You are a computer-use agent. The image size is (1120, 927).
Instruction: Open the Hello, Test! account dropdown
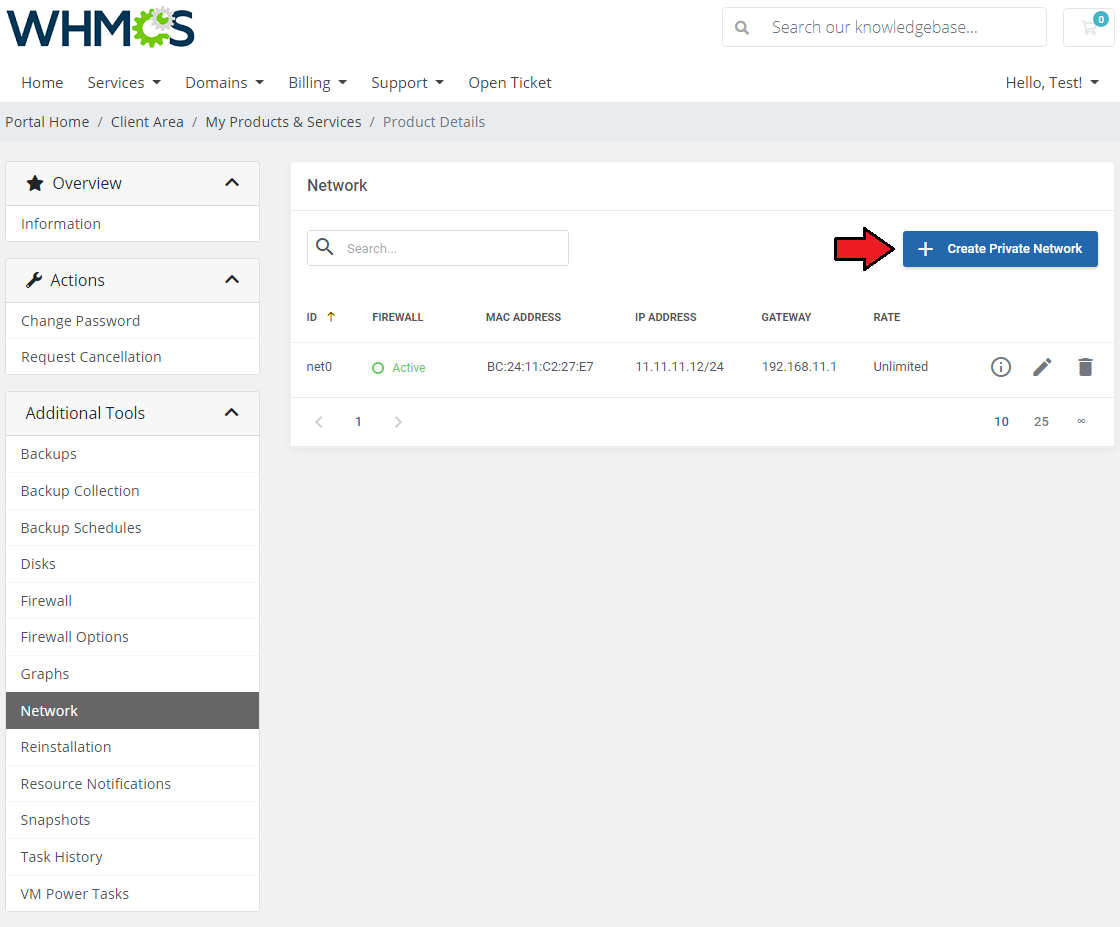[1051, 83]
